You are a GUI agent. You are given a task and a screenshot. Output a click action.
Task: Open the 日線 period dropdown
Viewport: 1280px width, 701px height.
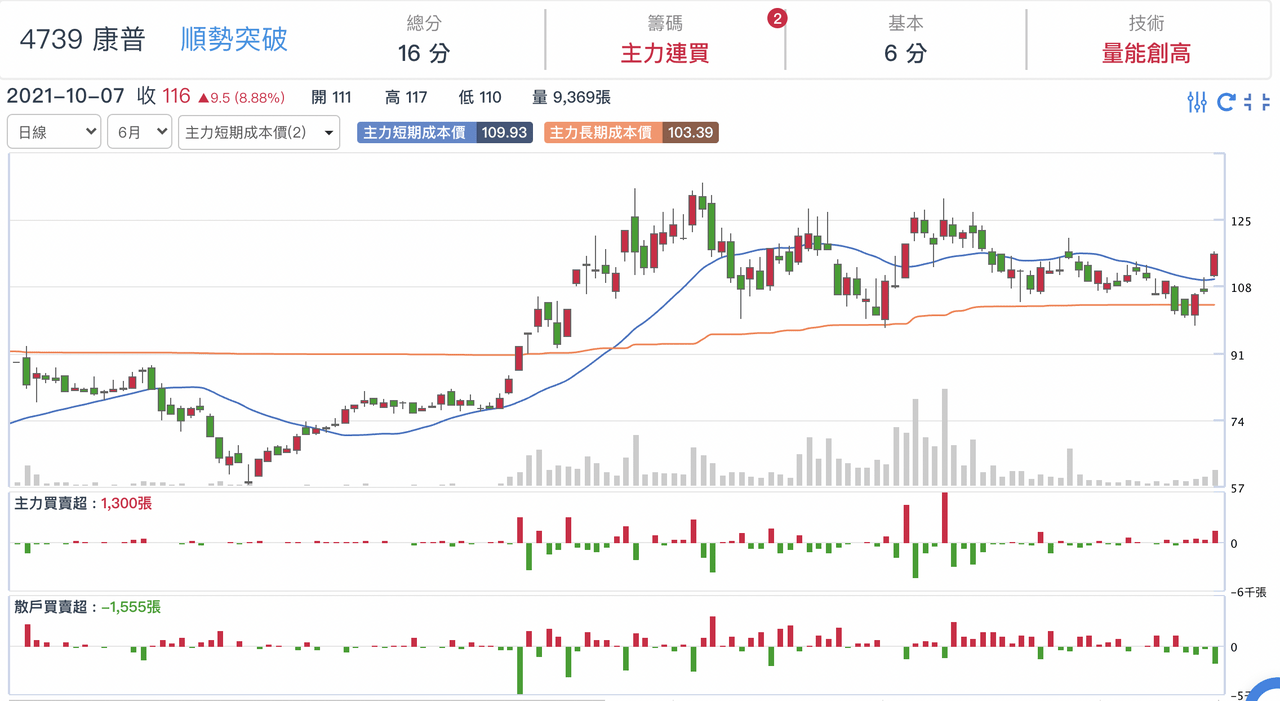pyautogui.click(x=54, y=132)
